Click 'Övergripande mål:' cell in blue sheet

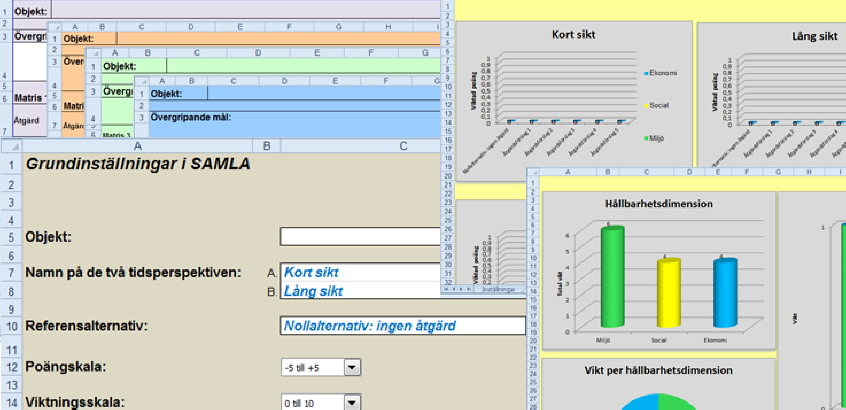tap(190, 117)
